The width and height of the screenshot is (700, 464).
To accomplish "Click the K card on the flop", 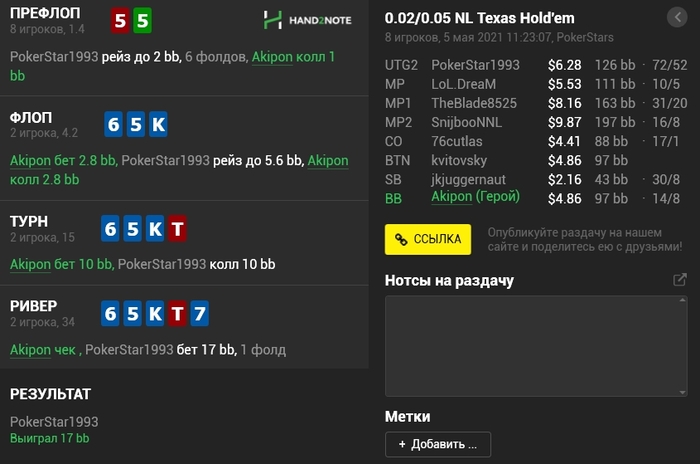I will pos(158,124).
